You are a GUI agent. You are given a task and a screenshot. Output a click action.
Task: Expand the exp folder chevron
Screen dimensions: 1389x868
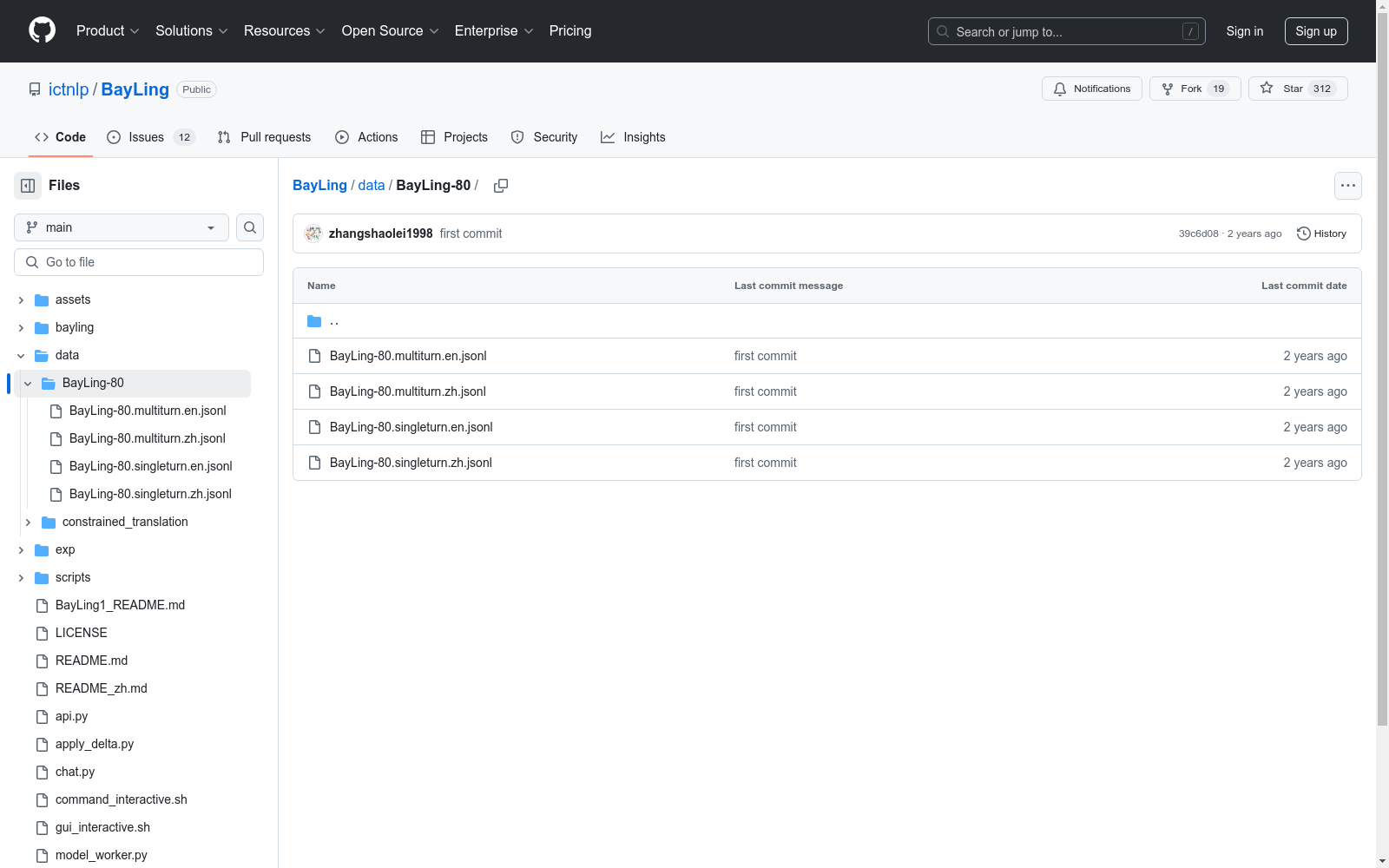(x=21, y=550)
